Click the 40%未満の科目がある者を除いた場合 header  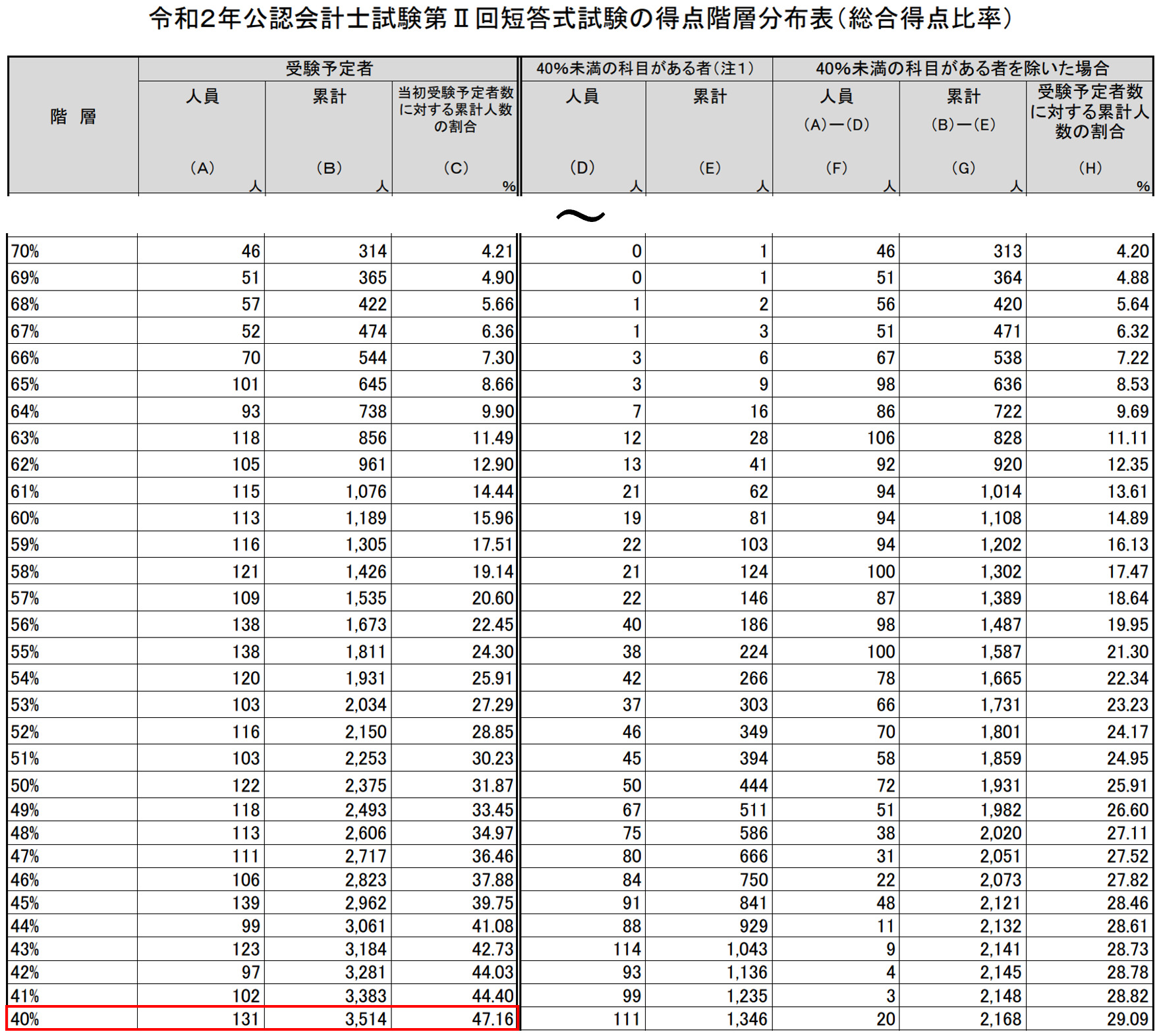pyautogui.click(x=962, y=68)
